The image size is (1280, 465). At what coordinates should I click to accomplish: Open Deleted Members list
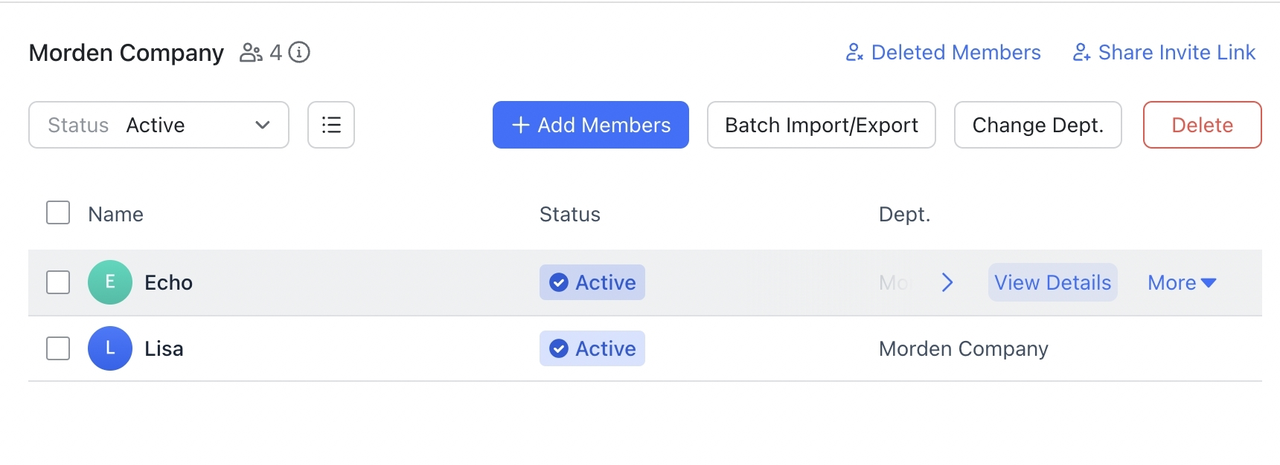[955, 53]
